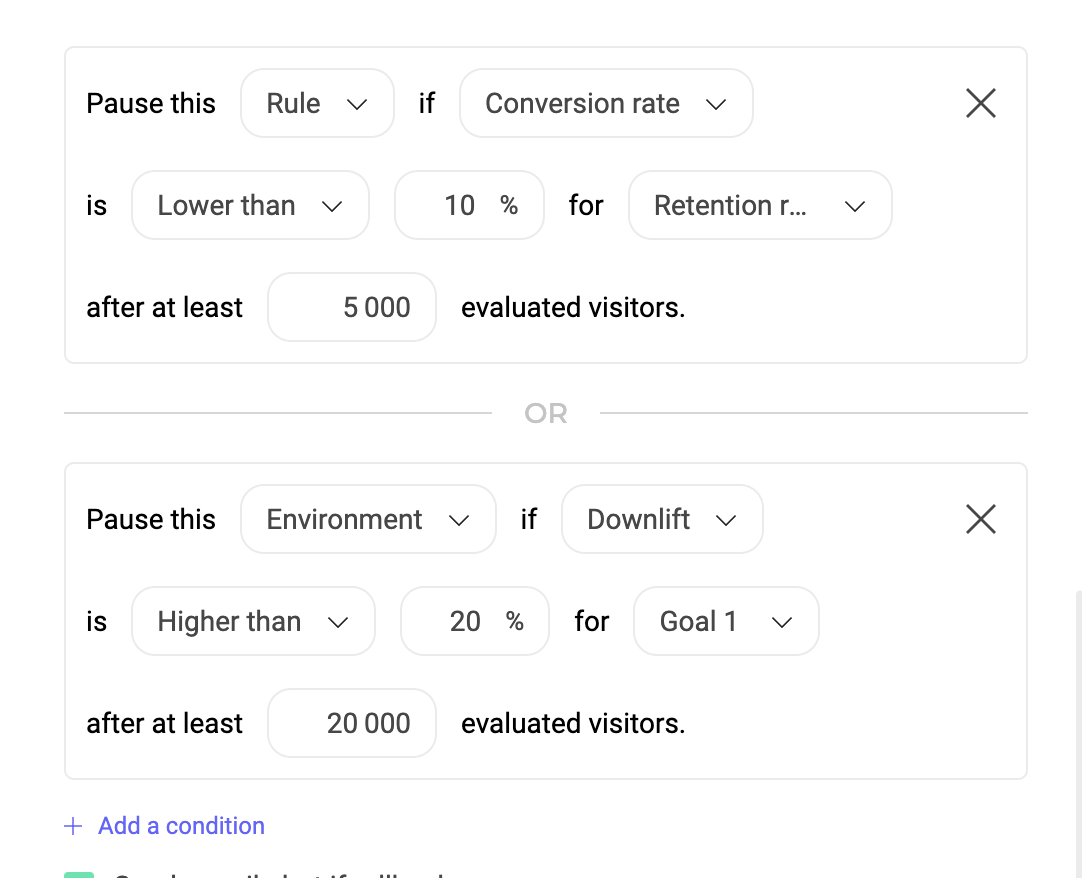This screenshot has width=1082, height=878.
Task: Click the evaluated visitors label in the Downlift condition
Action: coord(573,724)
